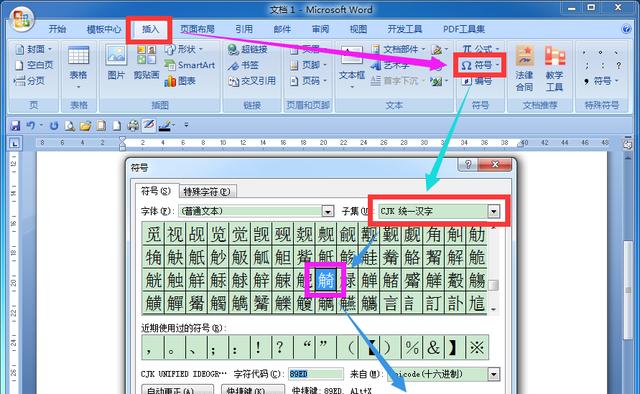The image size is (640, 394).
Task: Click the 自动更正 AutoCorrect button
Action: tap(177, 390)
